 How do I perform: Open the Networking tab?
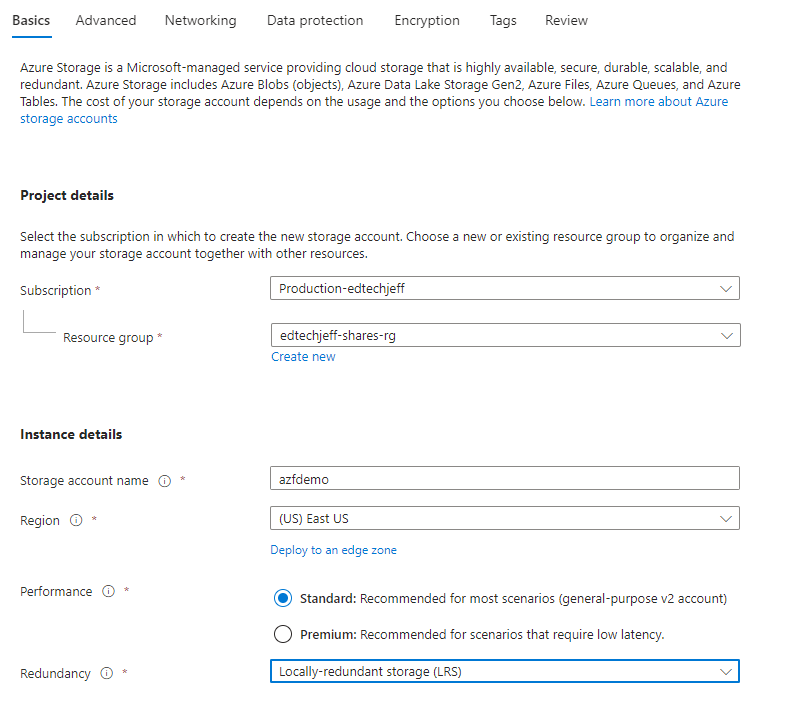[200, 20]
